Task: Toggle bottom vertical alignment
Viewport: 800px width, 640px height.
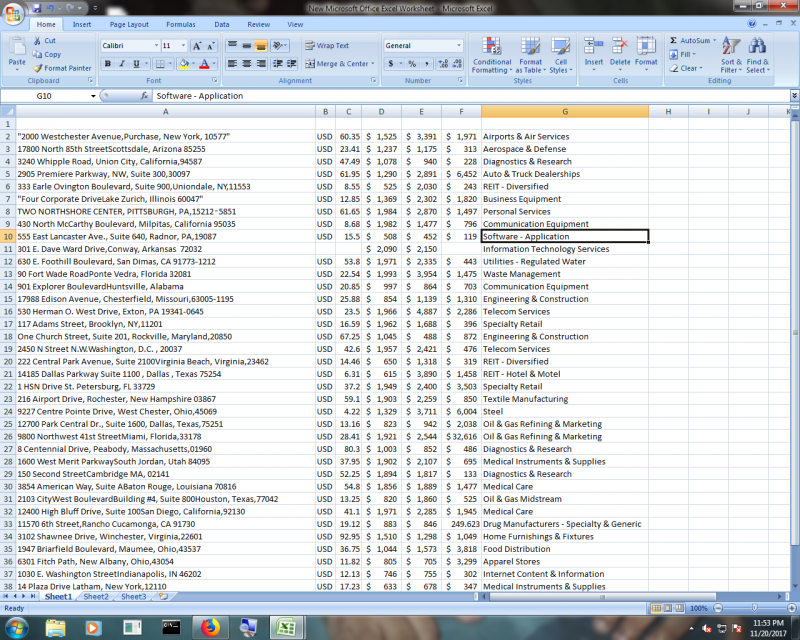Action: tap(261, 45)
